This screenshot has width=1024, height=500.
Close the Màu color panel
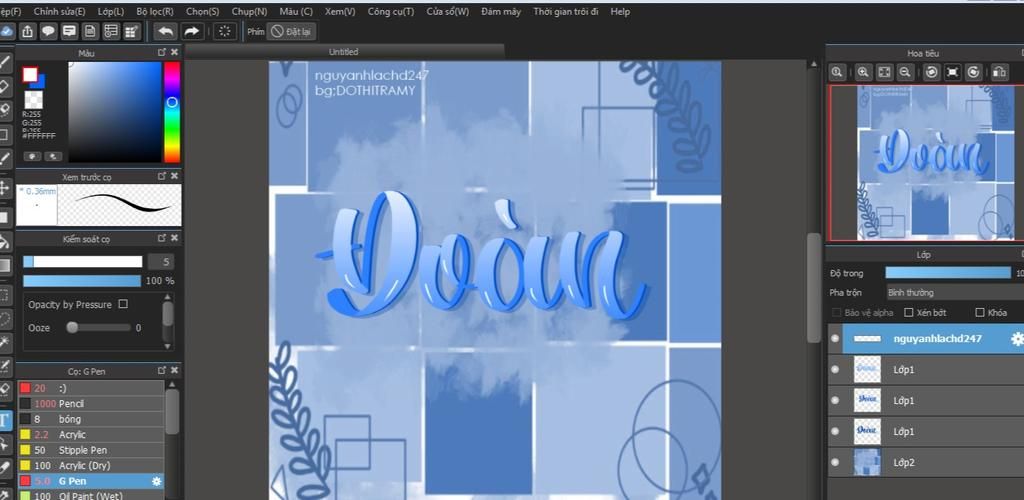174,52
